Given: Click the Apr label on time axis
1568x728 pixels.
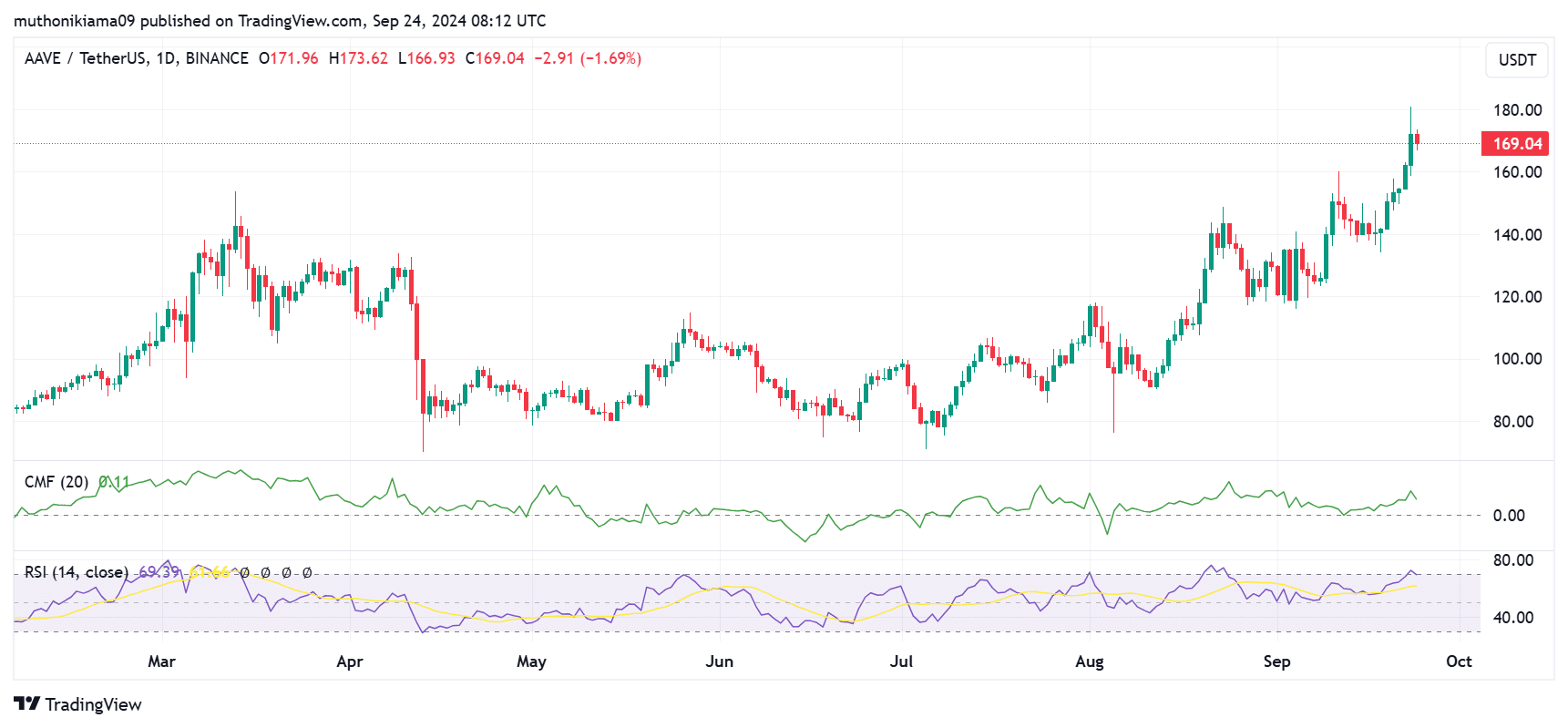Looking at the screenshot, I should click(x=350, y=661).
